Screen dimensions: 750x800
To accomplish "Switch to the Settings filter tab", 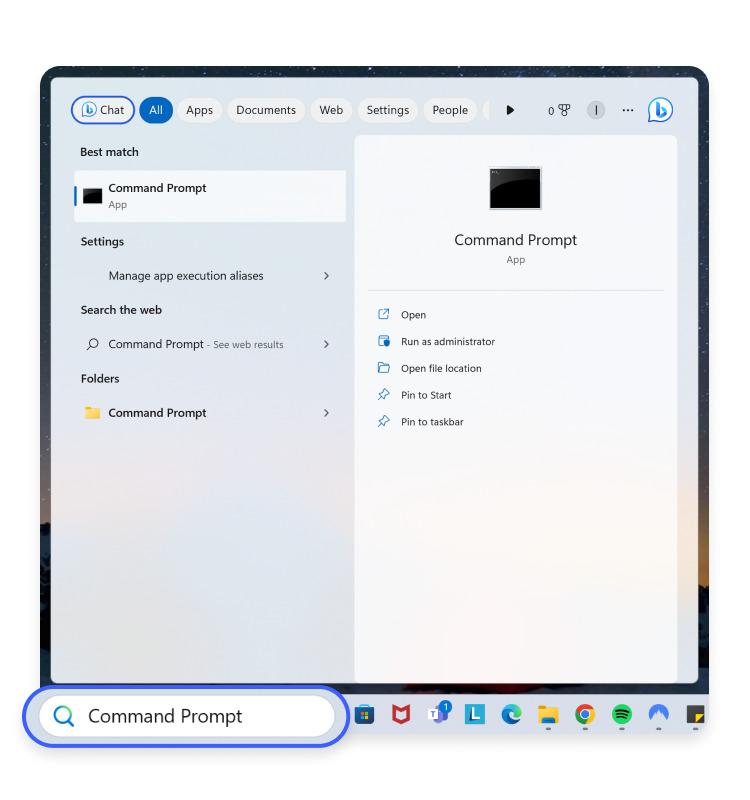I will click(x=388, y=110).
